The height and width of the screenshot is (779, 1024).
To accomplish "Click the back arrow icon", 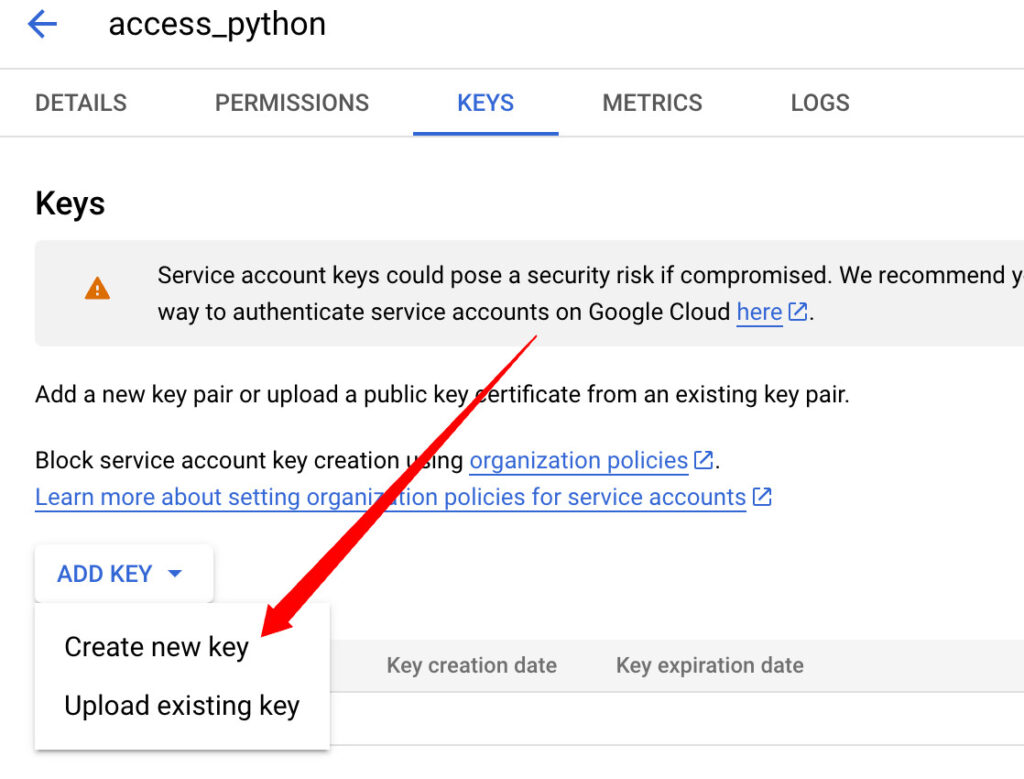I will pos(43,25).
